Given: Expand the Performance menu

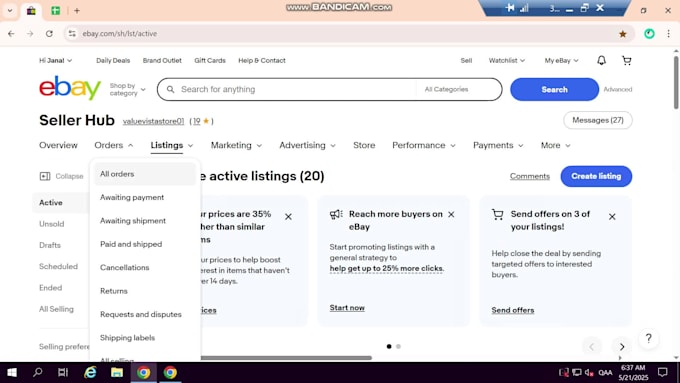Looking at the screenshot, I should coord(424,145).
